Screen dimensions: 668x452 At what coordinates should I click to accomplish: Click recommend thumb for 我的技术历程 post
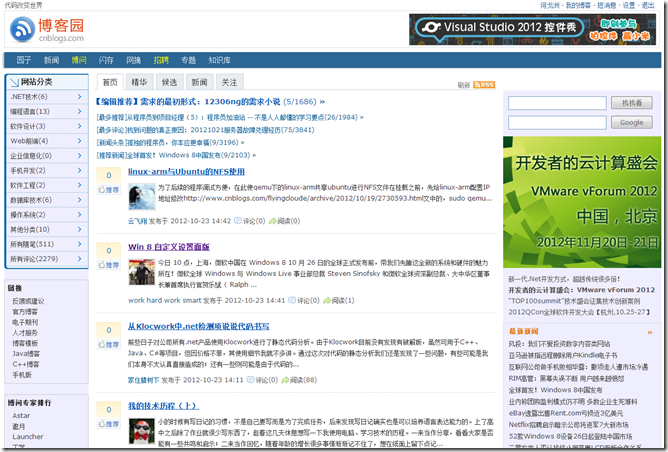click(x=109, y=424)
